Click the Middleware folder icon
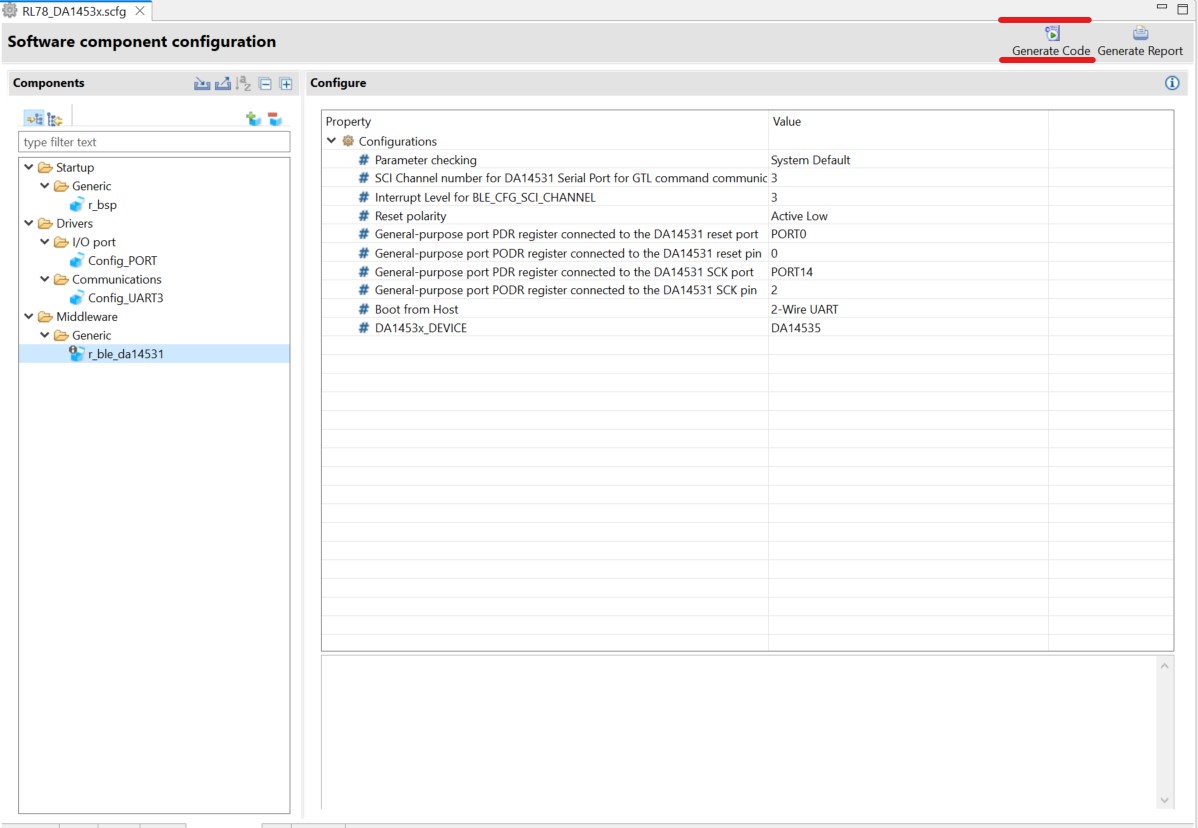 tap(45, 316)
